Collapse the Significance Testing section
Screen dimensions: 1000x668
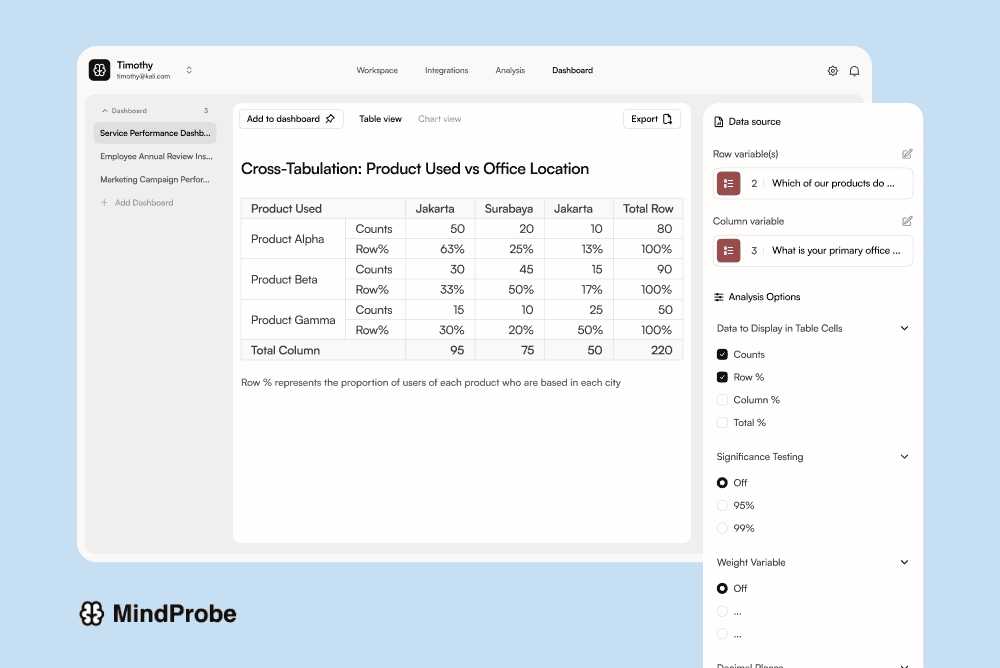tap(904, 456)
